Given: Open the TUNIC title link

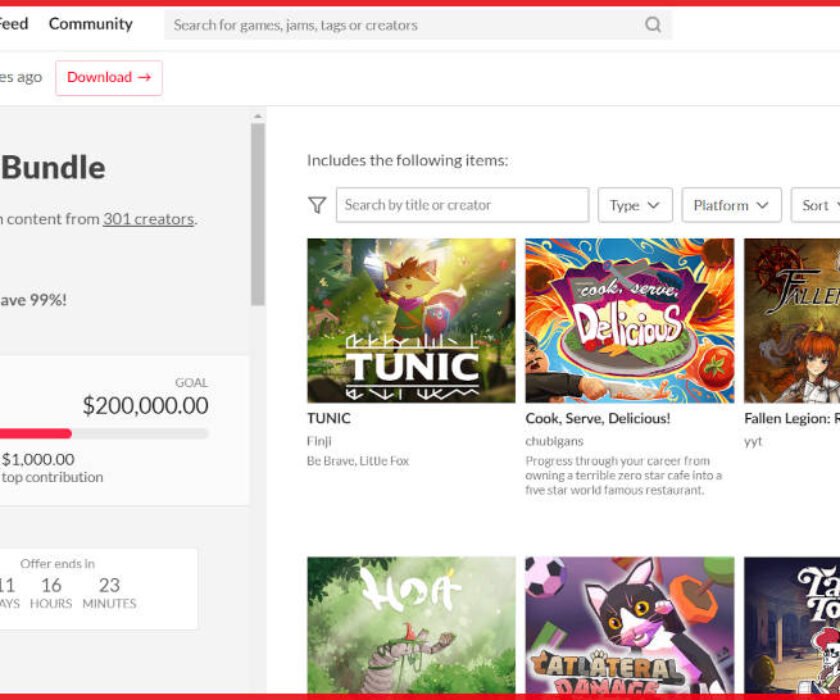Looking at the screenshot, I should 328,418.
